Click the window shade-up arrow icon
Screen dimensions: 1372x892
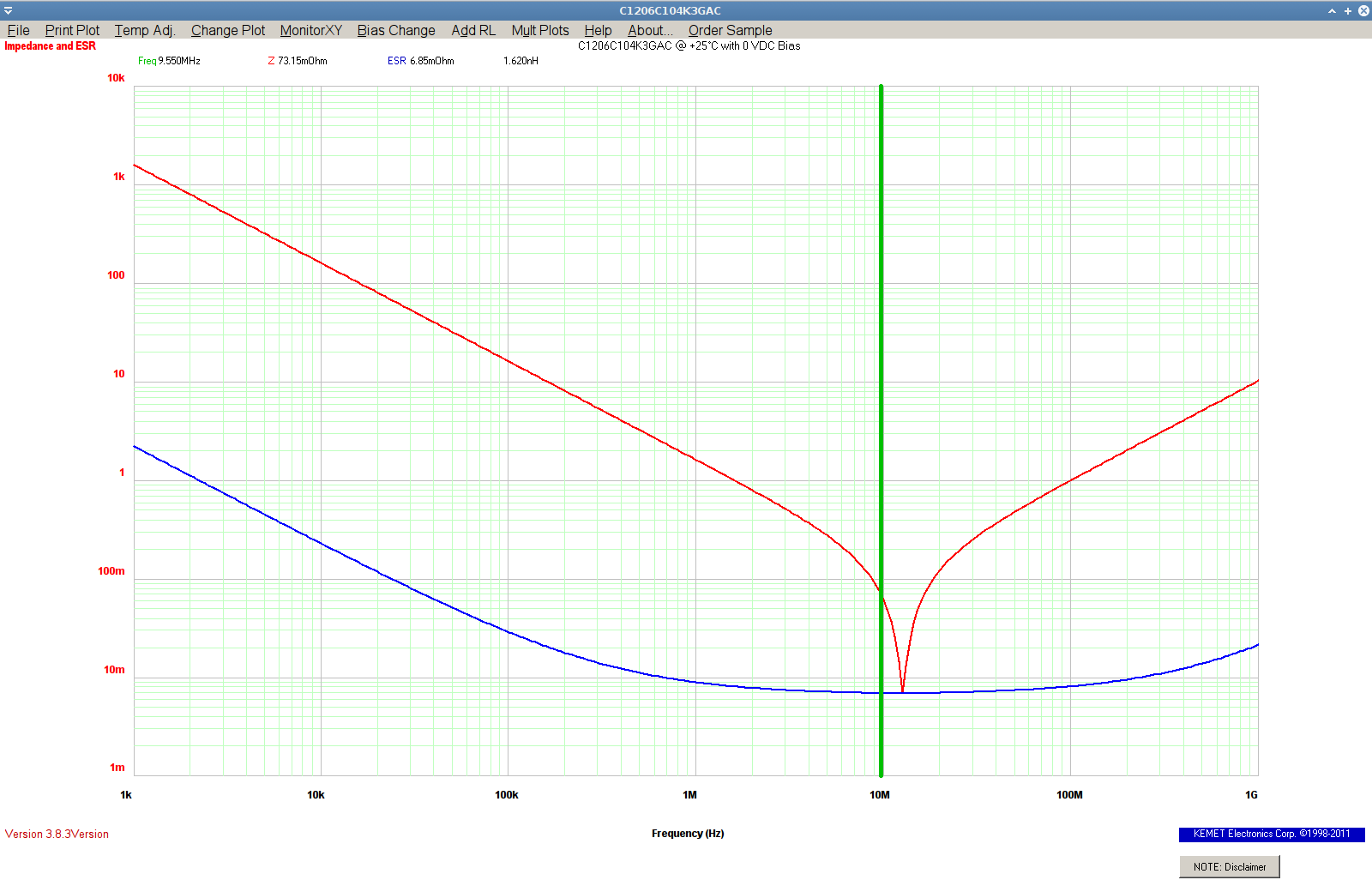1332,11
